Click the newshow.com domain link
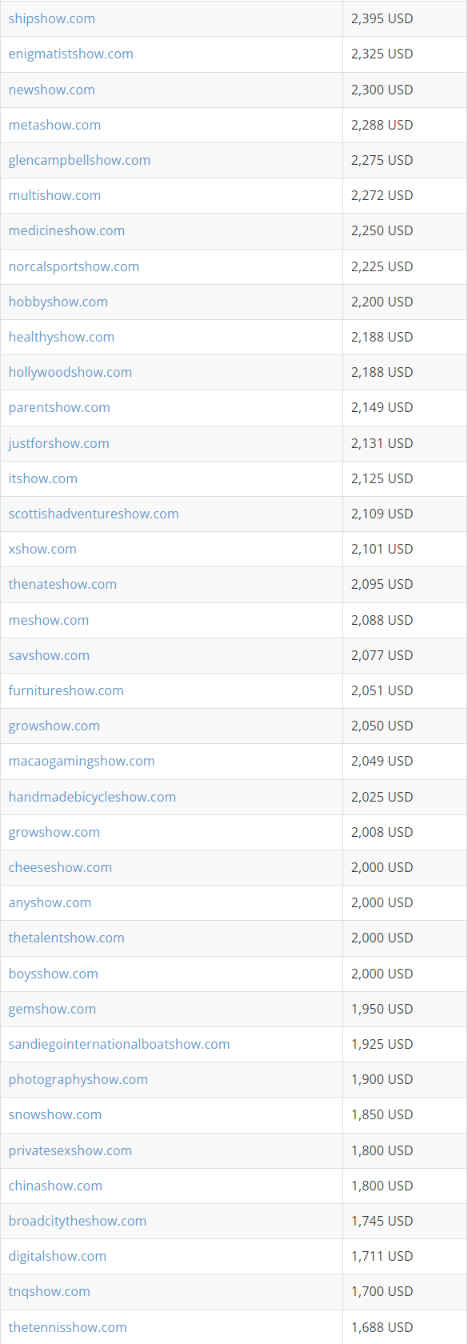467x1344 pixels. coord(51,90)
